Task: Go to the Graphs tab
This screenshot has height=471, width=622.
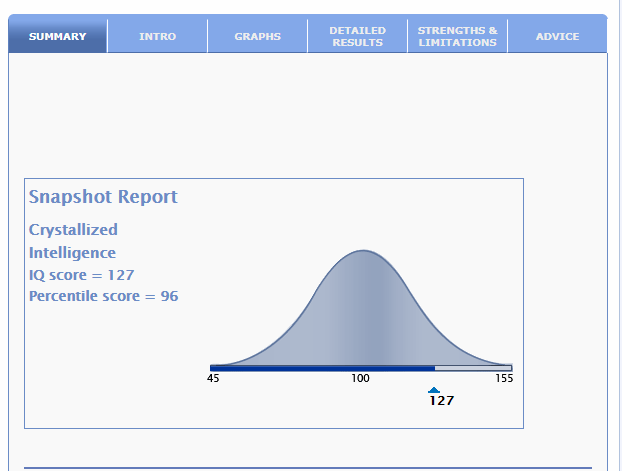Action: [x=257, y=37]
